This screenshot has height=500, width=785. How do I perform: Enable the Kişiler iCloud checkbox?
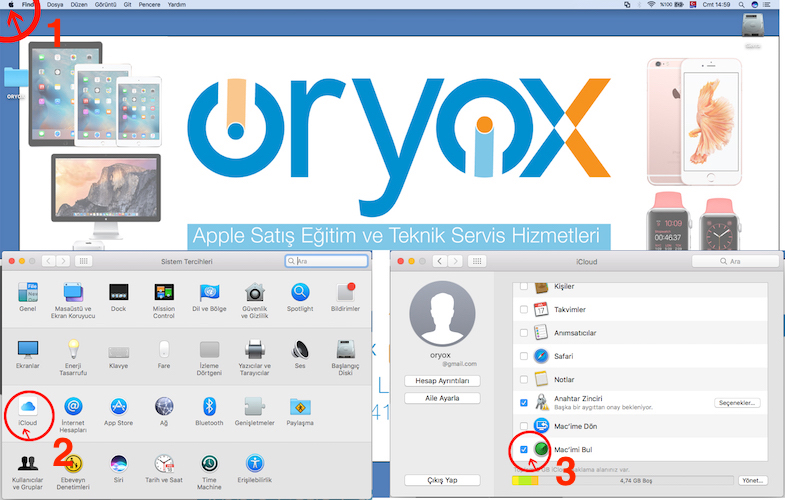coord(524,286)
